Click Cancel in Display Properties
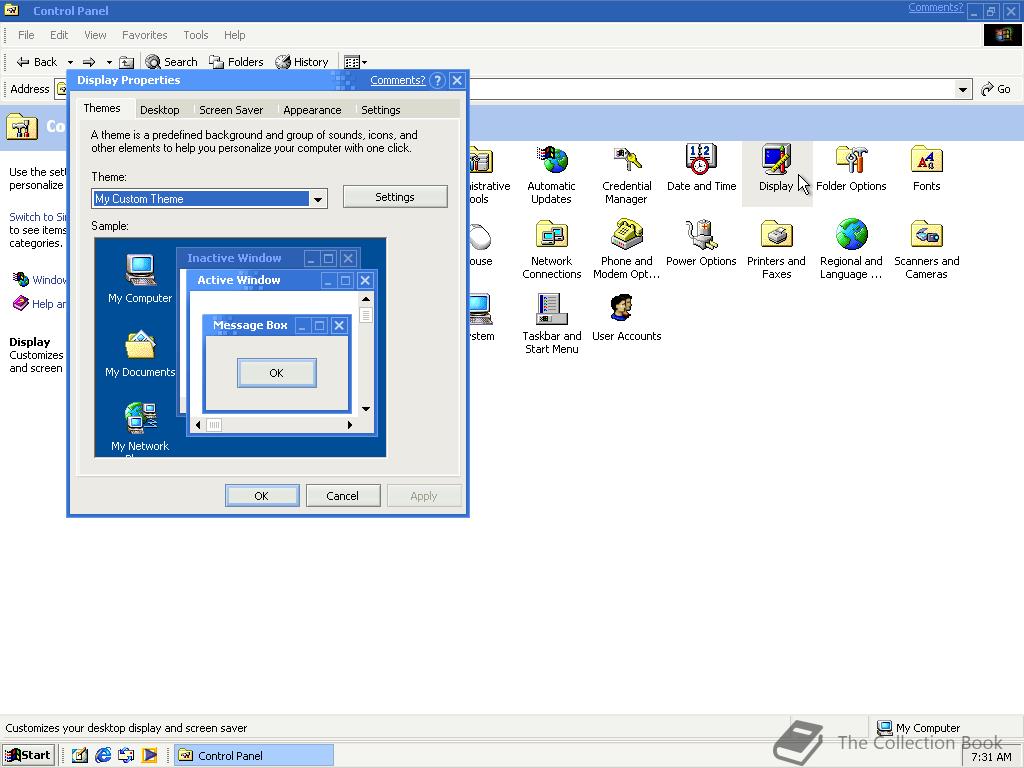1024x768 pixels. pos(343,496)
